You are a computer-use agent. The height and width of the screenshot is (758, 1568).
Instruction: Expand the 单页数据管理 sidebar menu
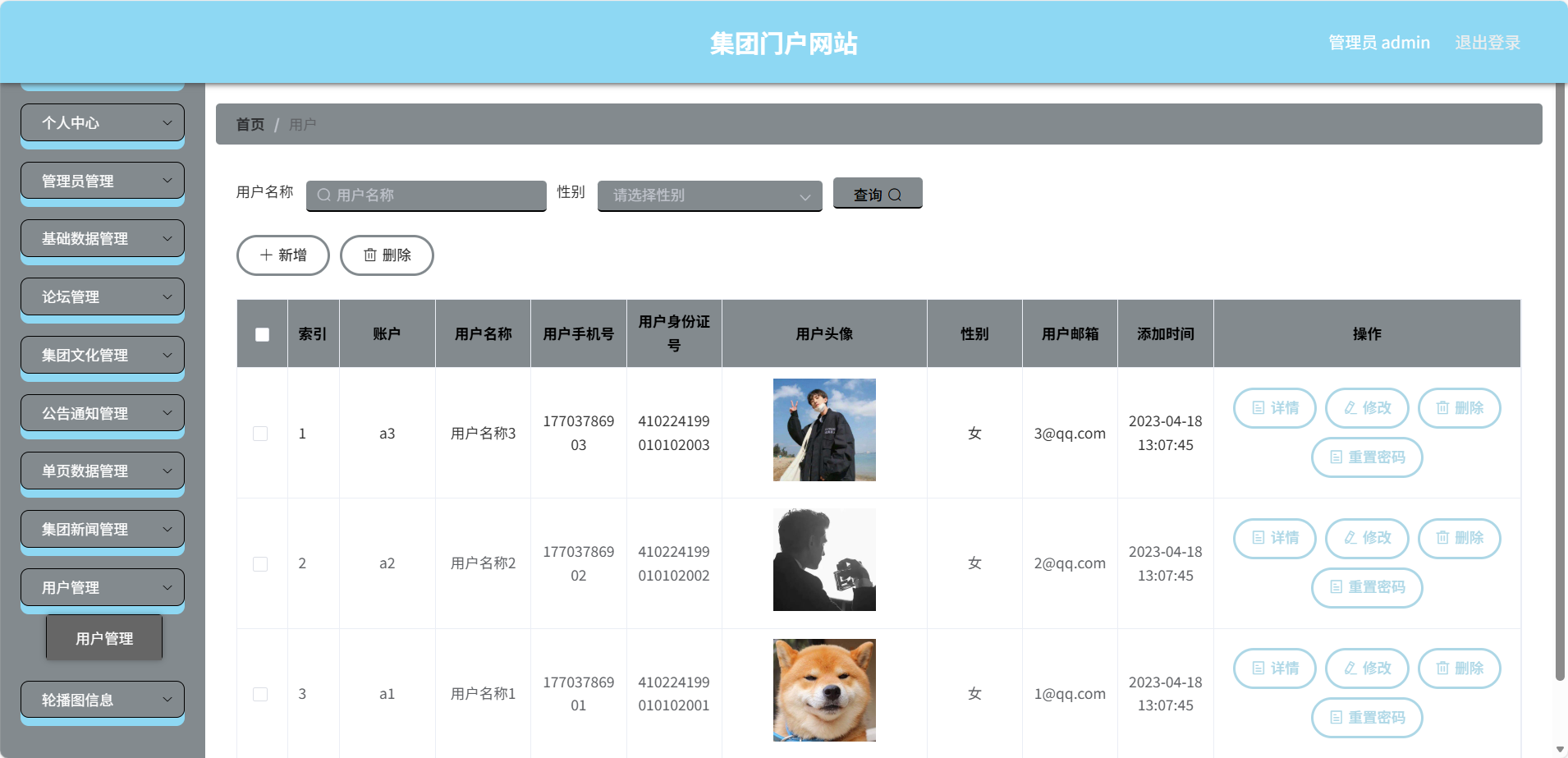pos(103,471)
